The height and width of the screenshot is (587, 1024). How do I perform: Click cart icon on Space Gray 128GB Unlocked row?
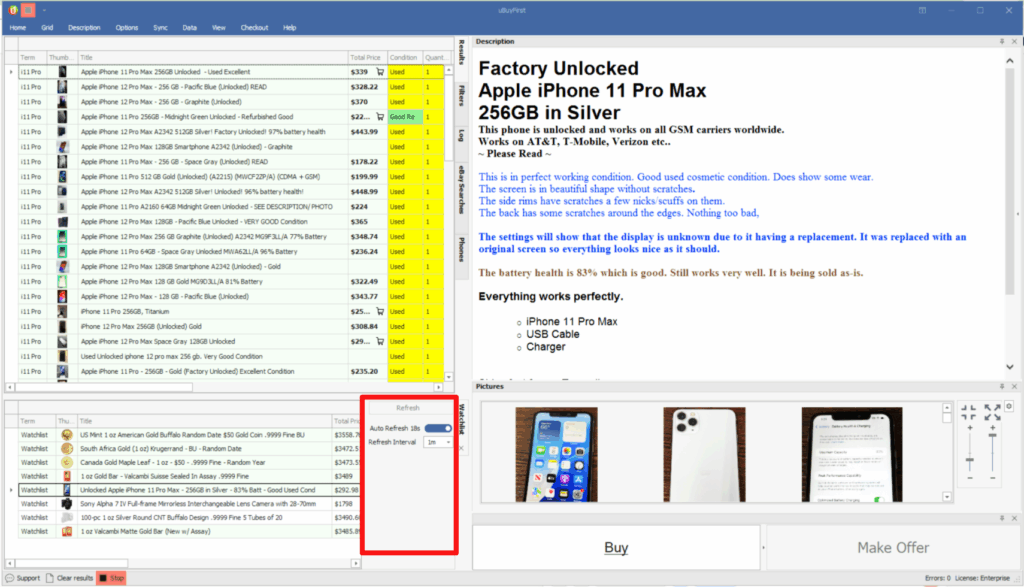point(380,341)
